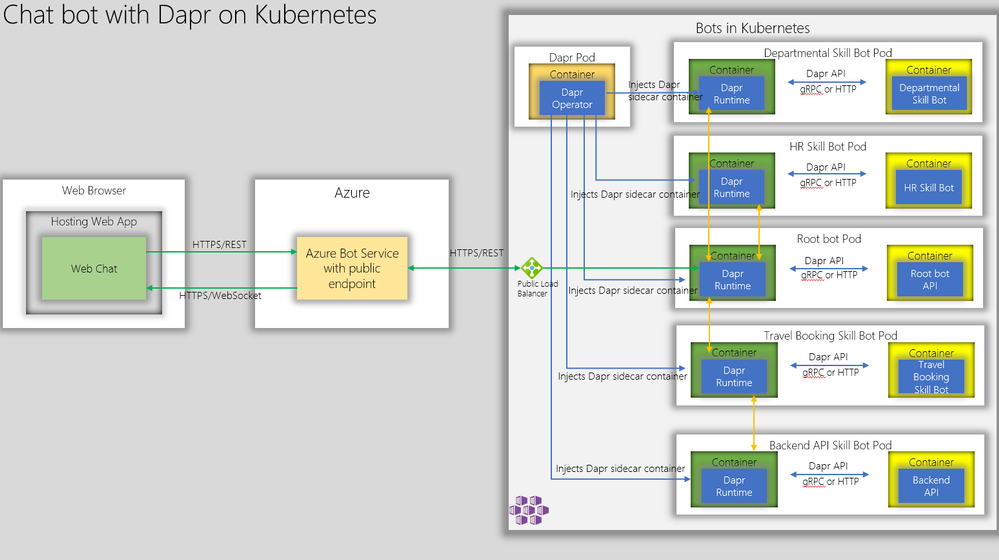
Task: Click 'HTTPS/REST' label between Web Chat and Azure
Action: (219, 245)
